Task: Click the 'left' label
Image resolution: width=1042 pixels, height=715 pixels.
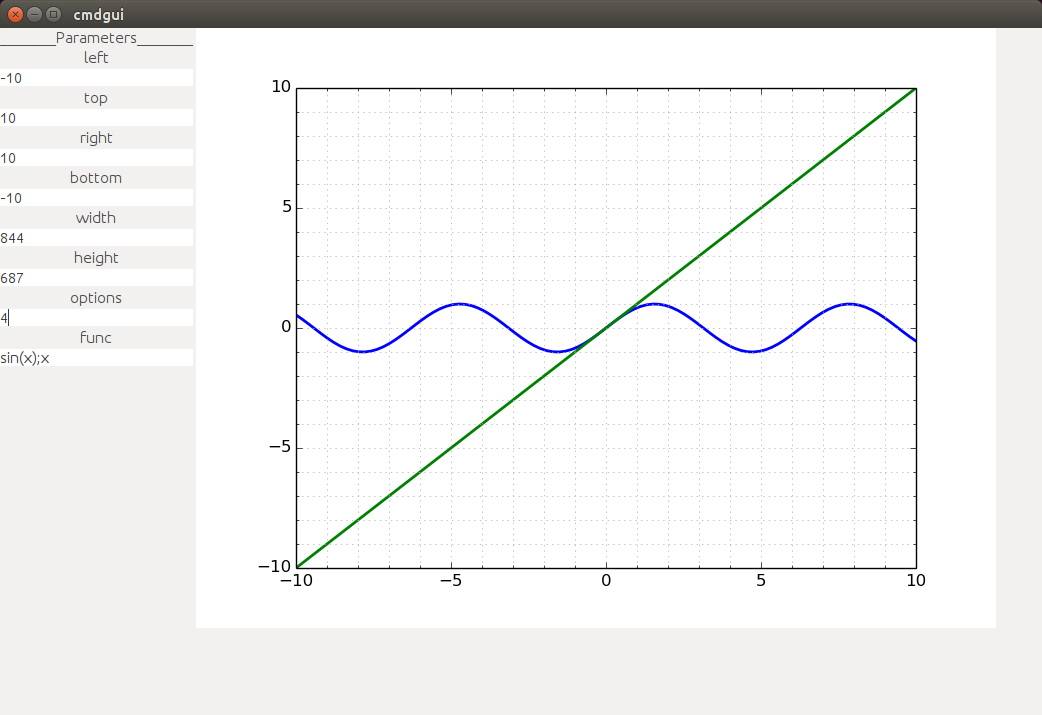Action: pyautogui.click(x=96, y=58)
